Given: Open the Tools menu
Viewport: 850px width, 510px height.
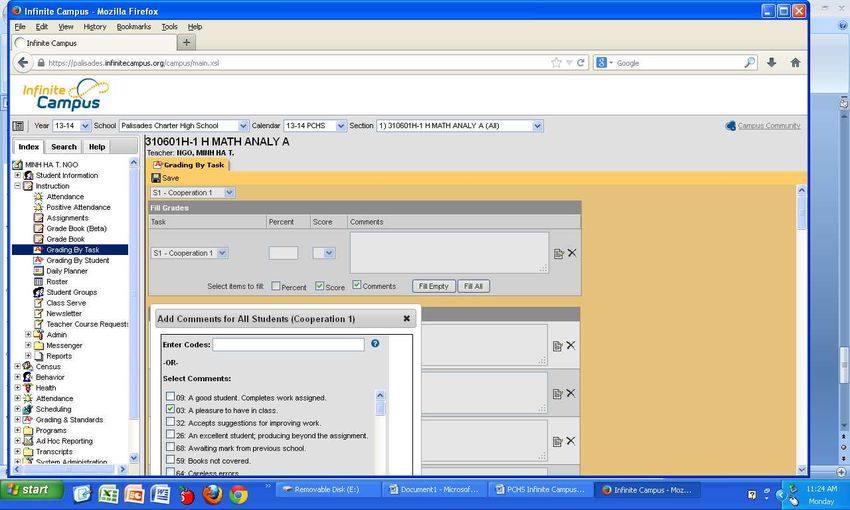Looking at the screenshot, I should point(169,27).
